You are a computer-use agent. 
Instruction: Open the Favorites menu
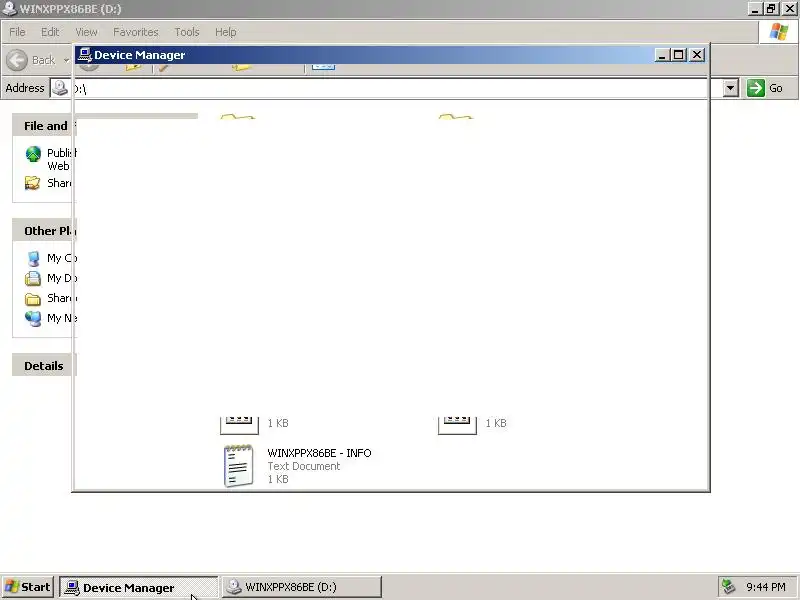[136, 32]
